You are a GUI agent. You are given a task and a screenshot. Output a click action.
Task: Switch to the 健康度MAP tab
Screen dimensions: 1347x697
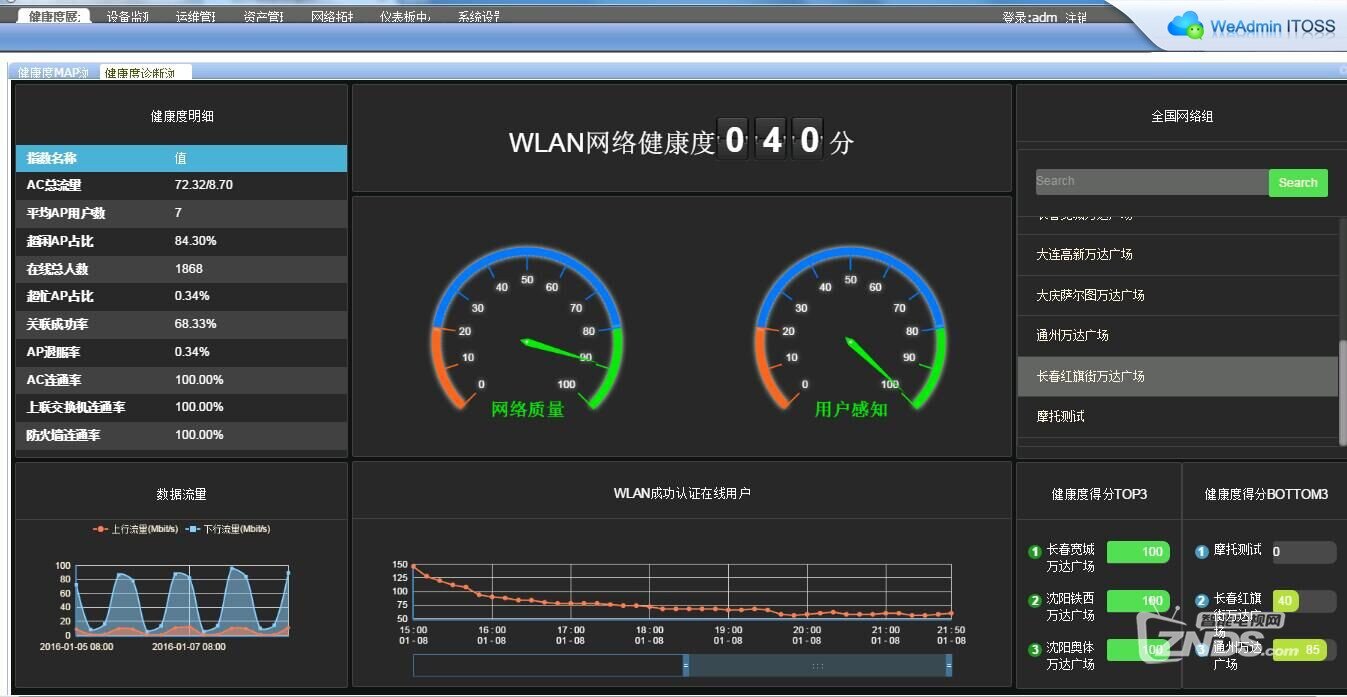point(53,73)
